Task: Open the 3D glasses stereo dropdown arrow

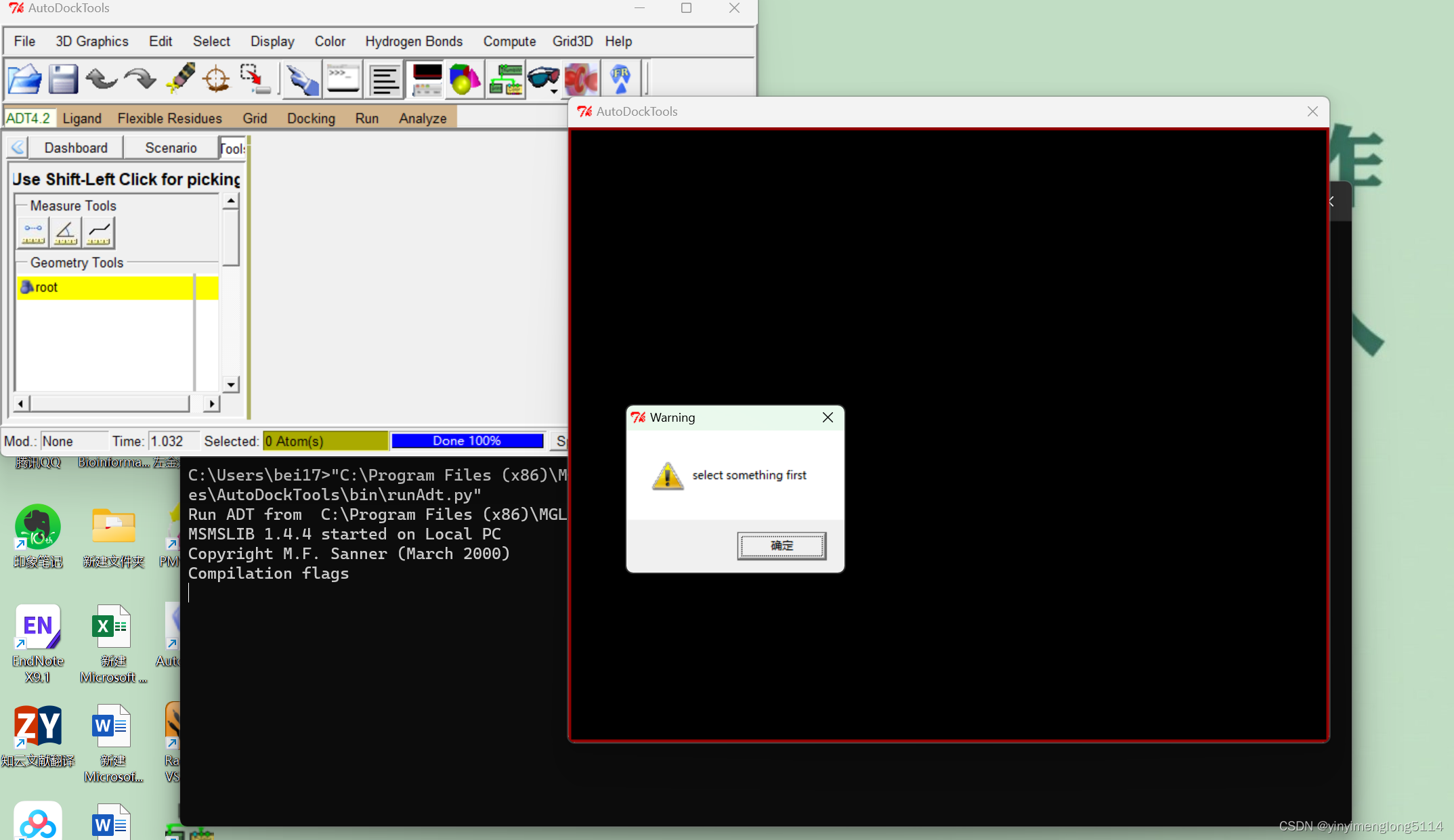Action: pyautogui.click(x=555, y=91)
